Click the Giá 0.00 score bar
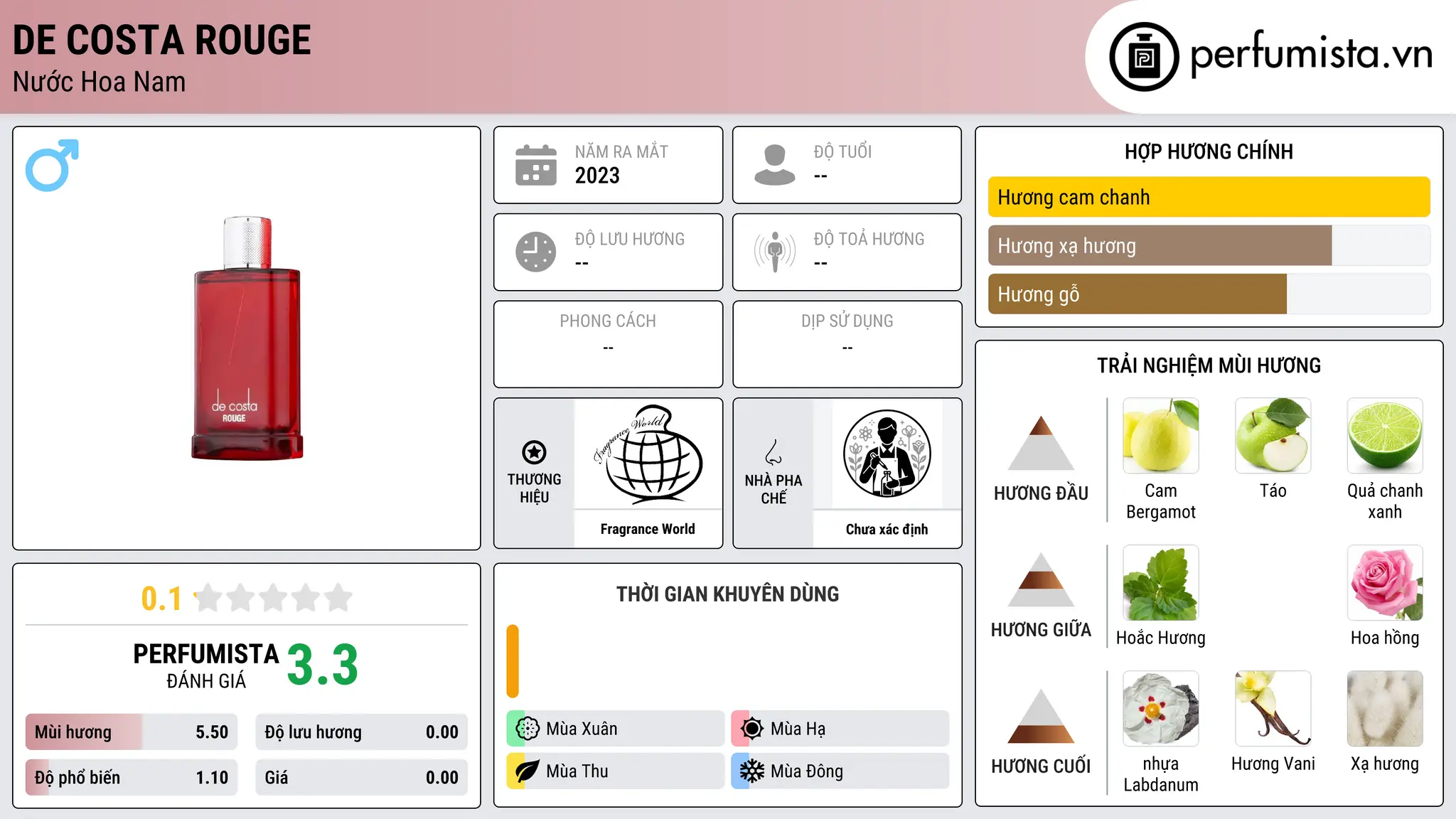1456x819 pixels. coord(361,778)
